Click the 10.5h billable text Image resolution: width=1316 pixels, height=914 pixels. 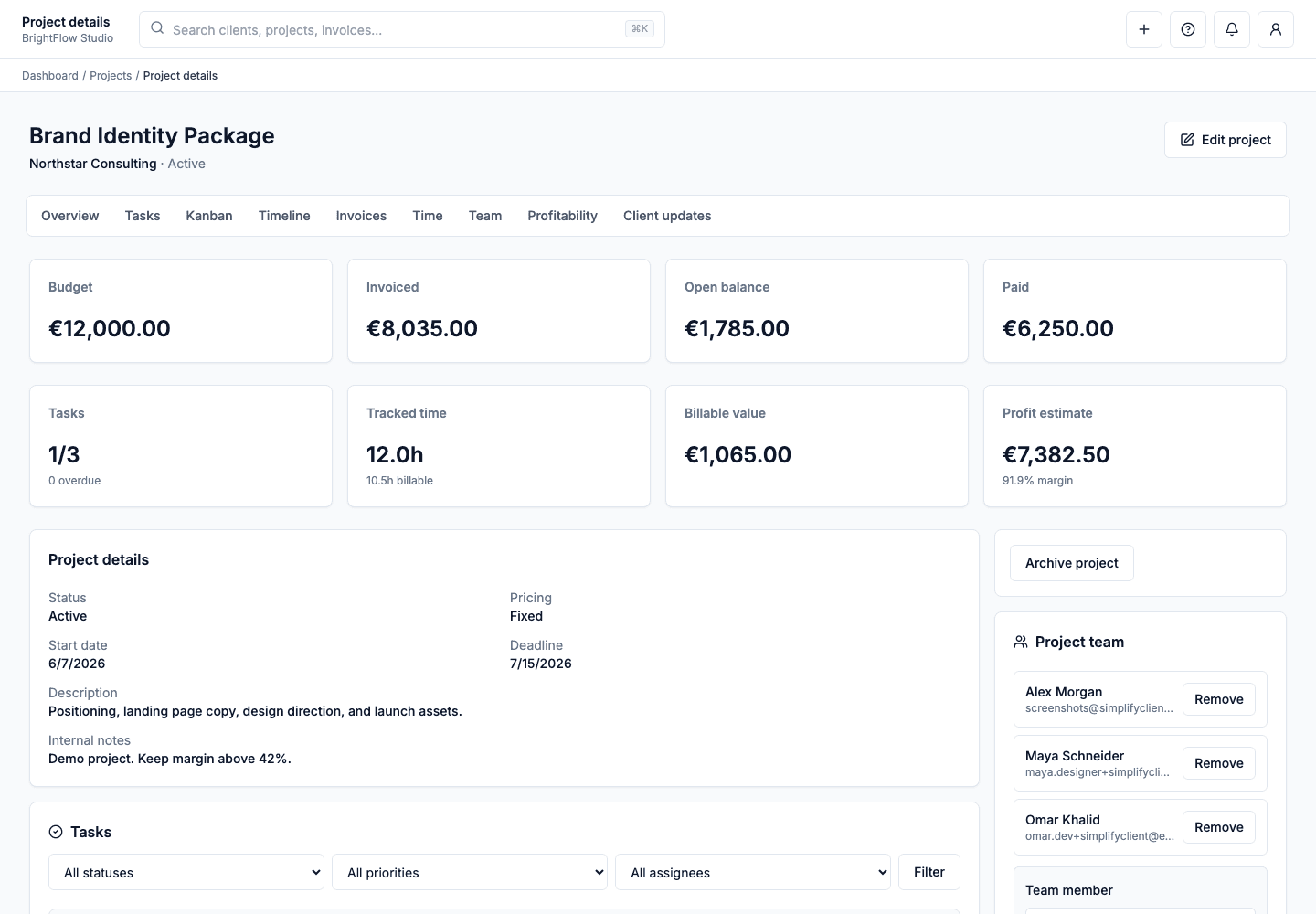coord(399,481)
